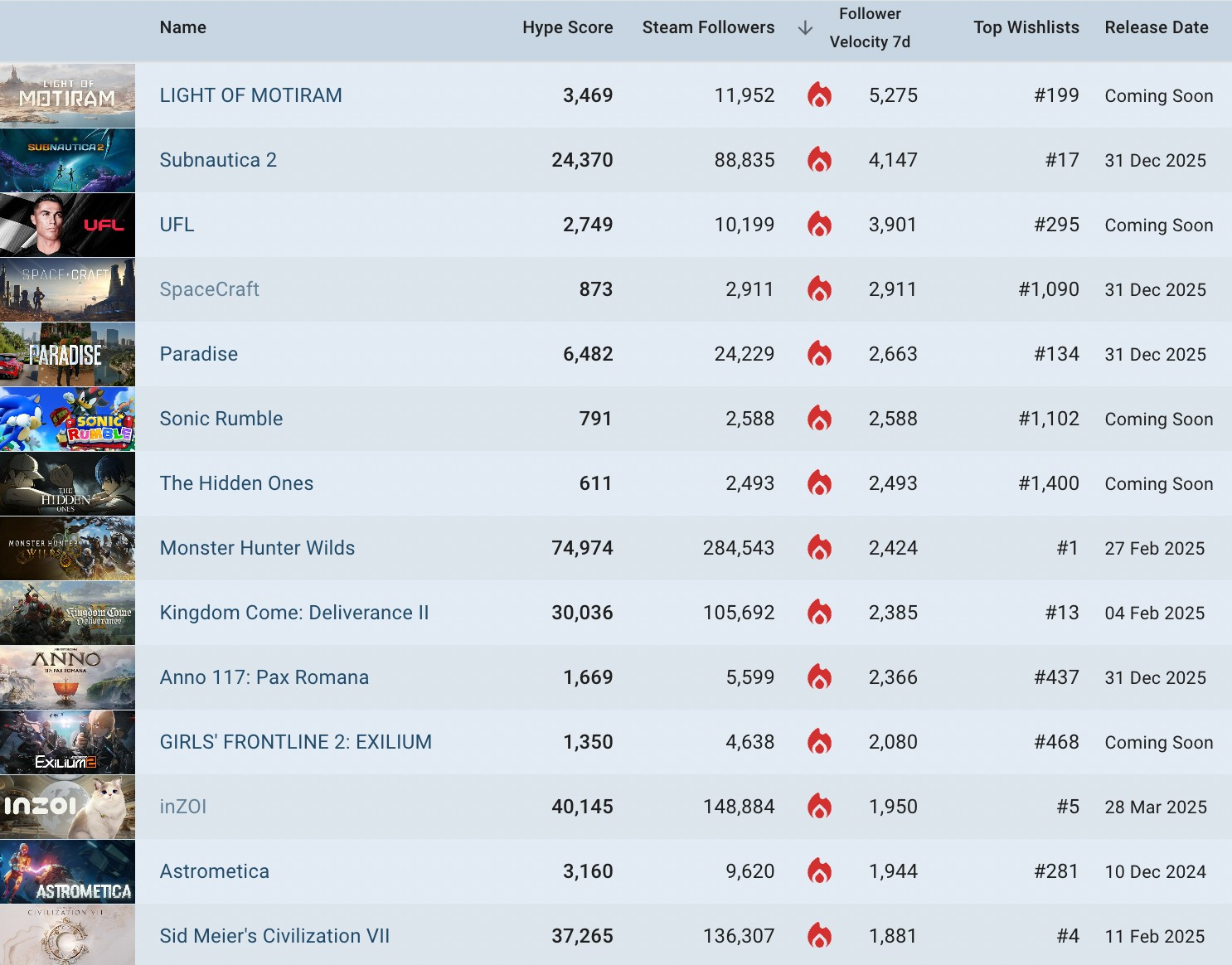Click the Civilization VII thumbnail image

tap(67, 934)
